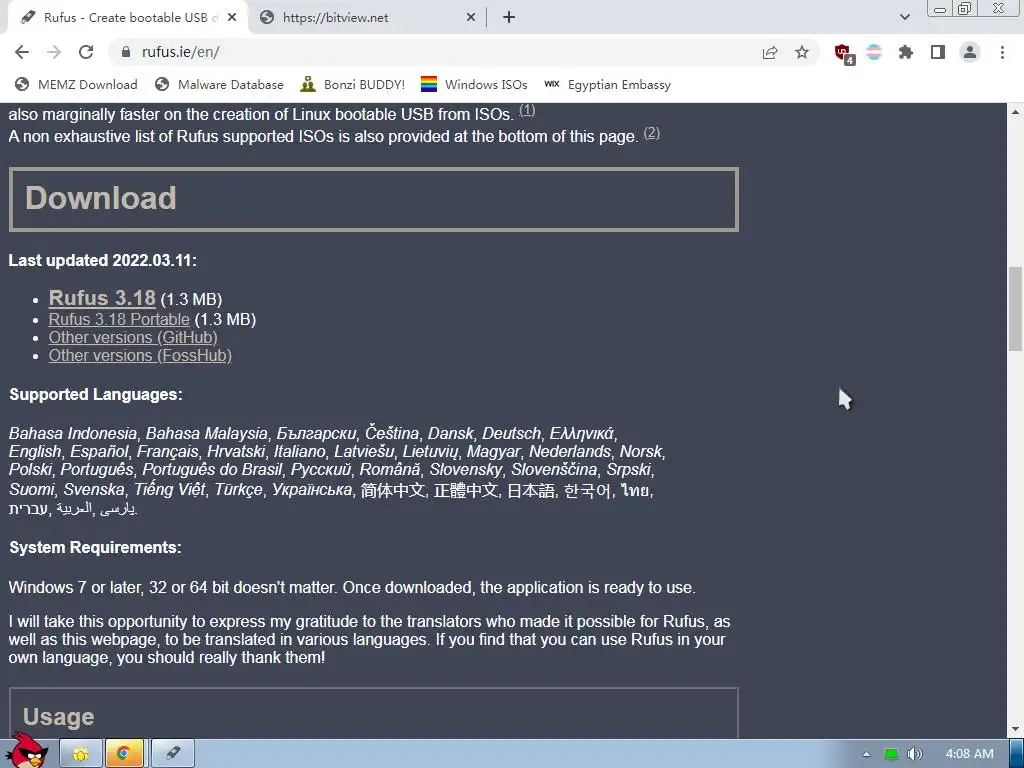Open the file explorer taskbar icon

[x=81, y=754]
